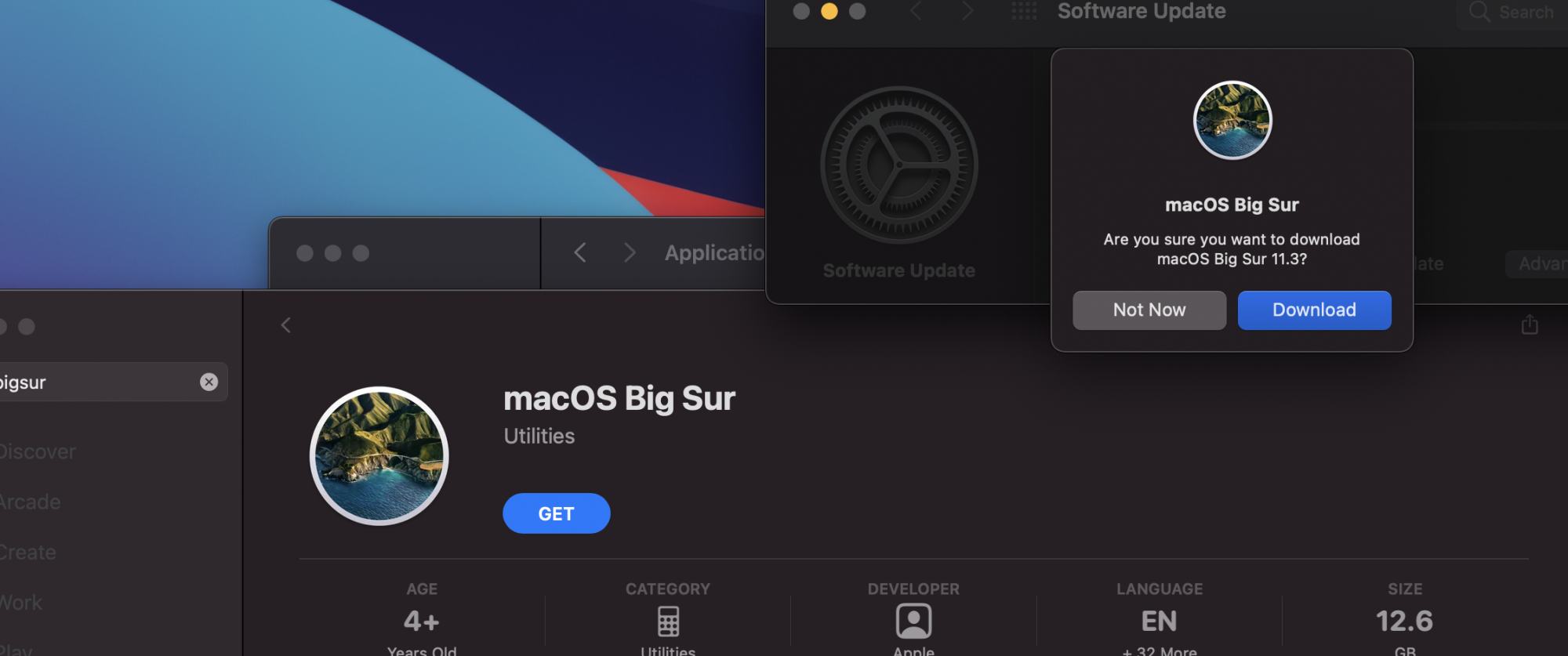The height and width of the screenshot is (656, 1568).
Task: Open Discover in App Store sidebar
Action: pyautogui.click(x=38, y=452)
